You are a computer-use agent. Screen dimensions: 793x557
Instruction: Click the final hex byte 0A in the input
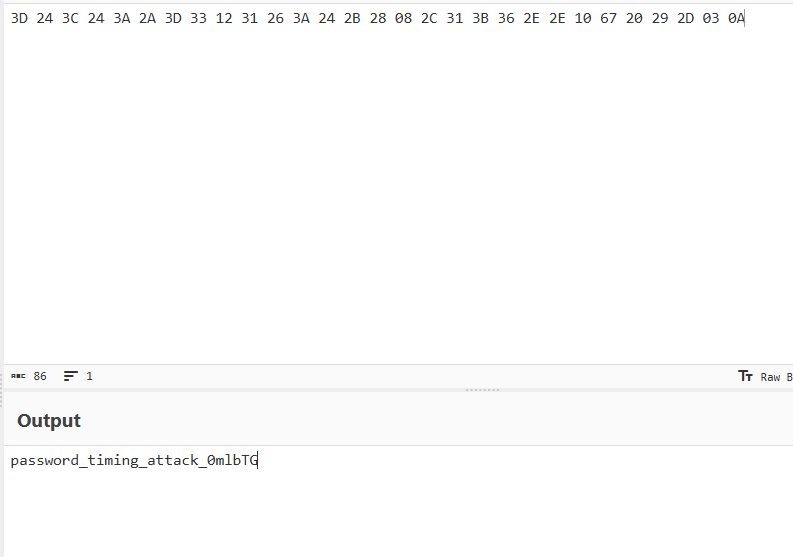pyautogui.click(x=736, y=18)
